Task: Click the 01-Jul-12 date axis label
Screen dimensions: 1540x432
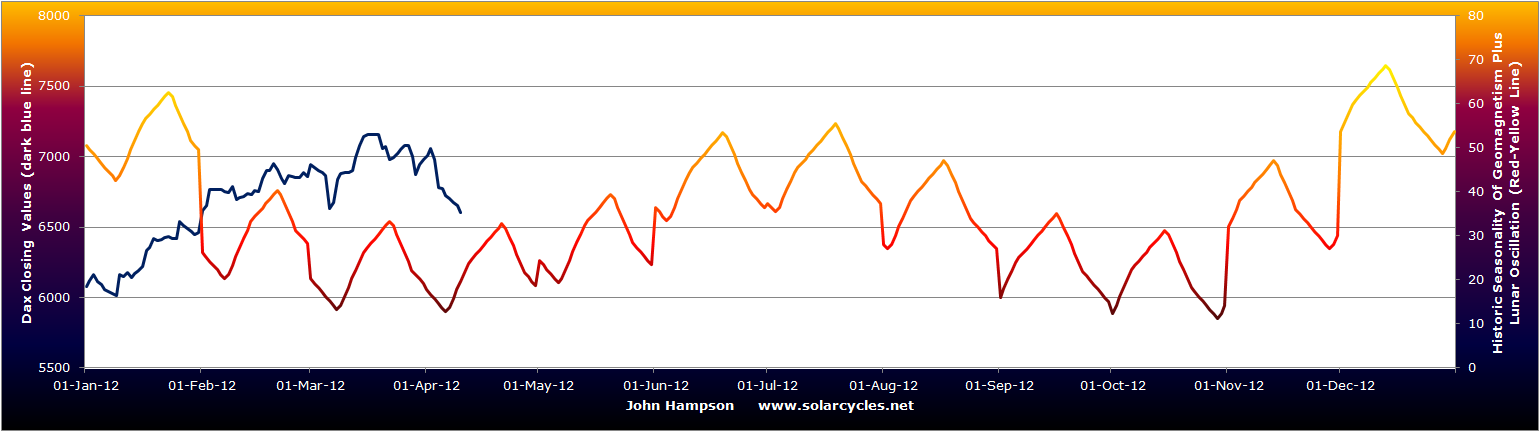Action: pos(767,384)
